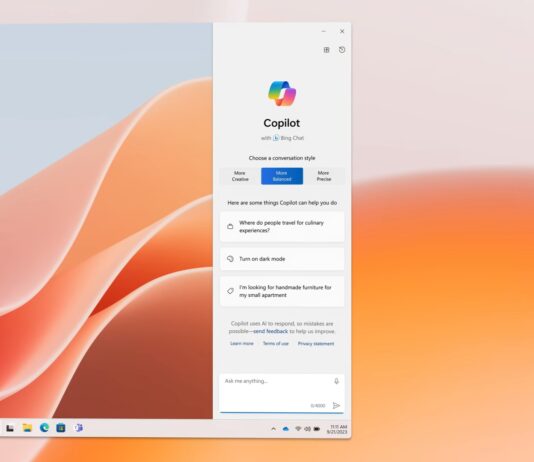Click the OneDrive cloud tray icon
Screen dimensions: 534x462
(286, 429)
